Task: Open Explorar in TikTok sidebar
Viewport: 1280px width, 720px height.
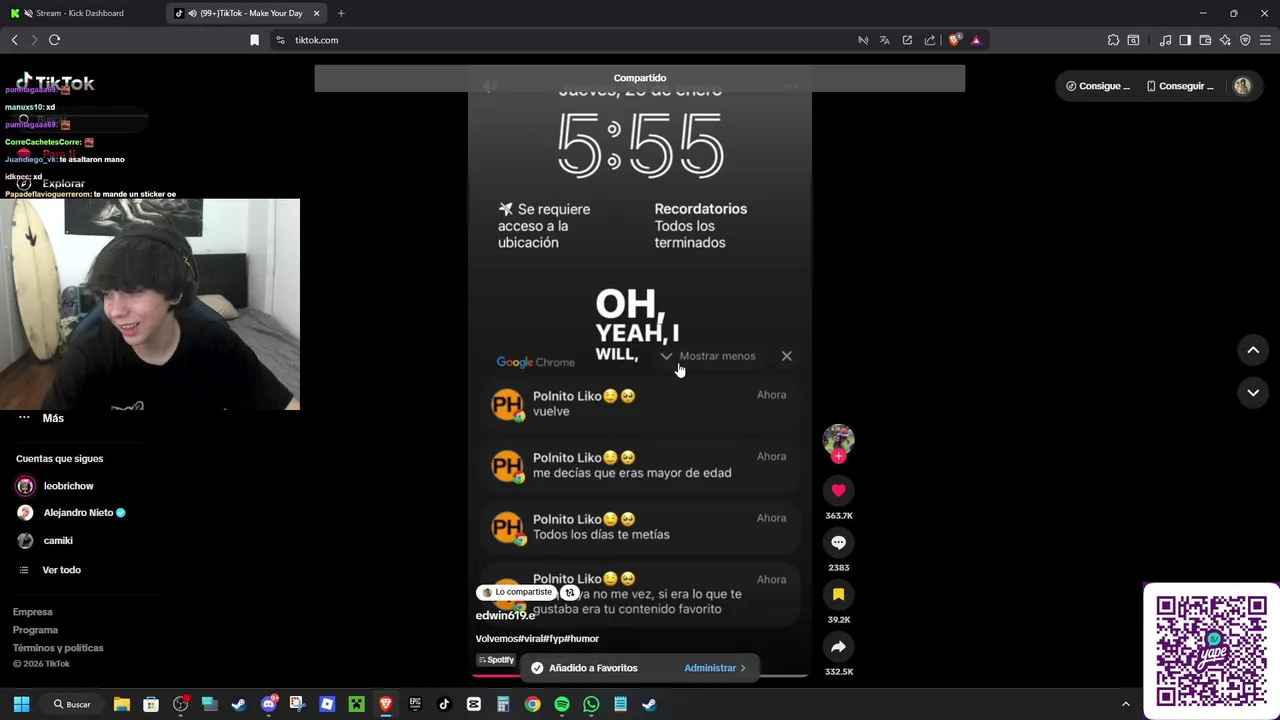Action: tap(63, 184)
